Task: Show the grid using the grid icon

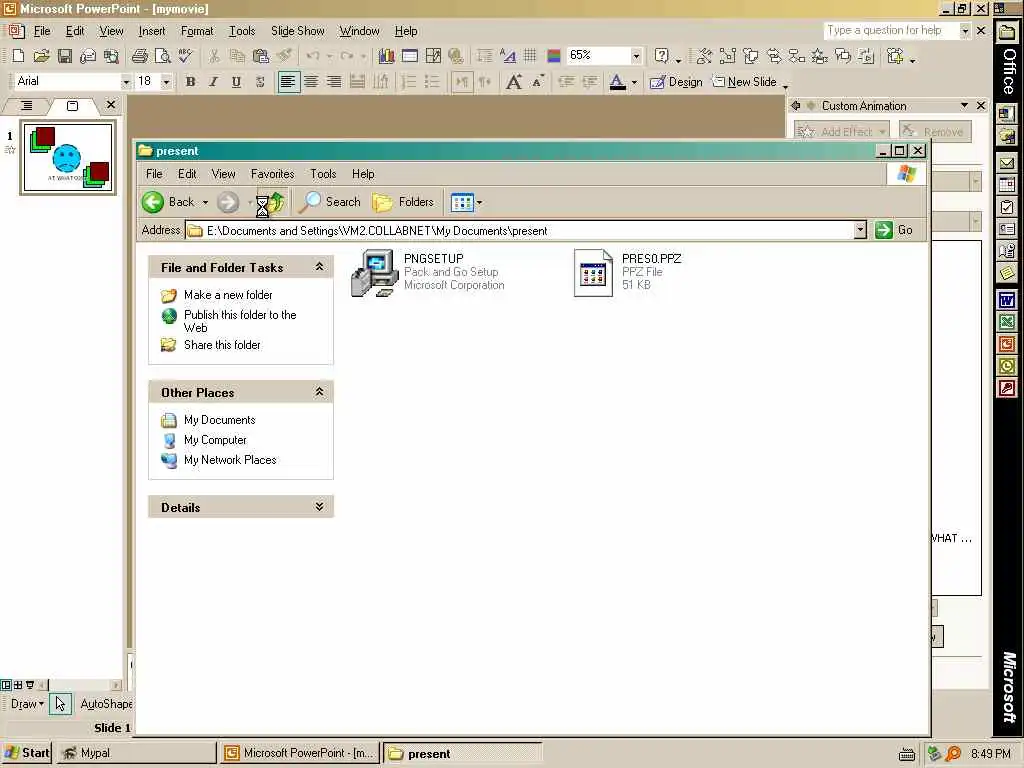Action: [530, 56]
